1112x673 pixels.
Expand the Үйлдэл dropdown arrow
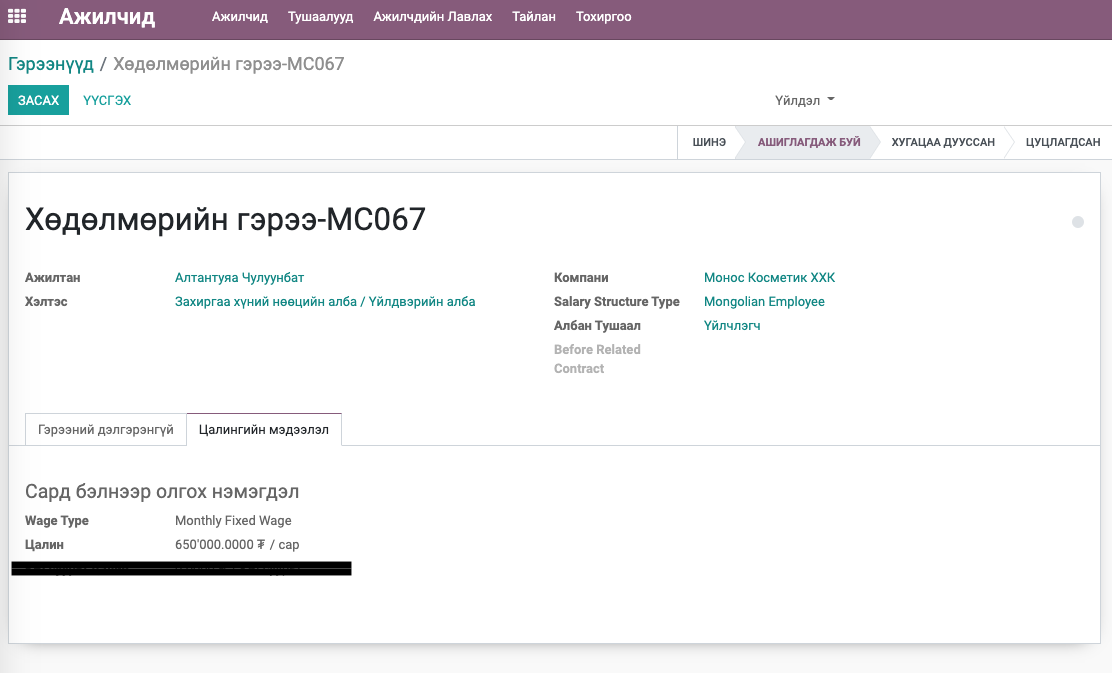[830, 99]
